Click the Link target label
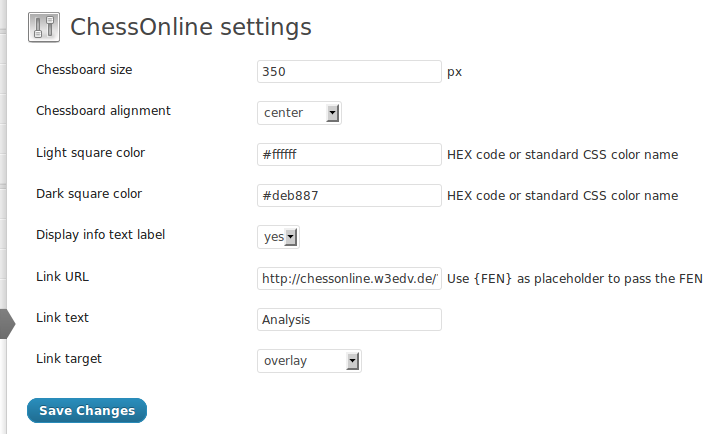 [69, 359]
